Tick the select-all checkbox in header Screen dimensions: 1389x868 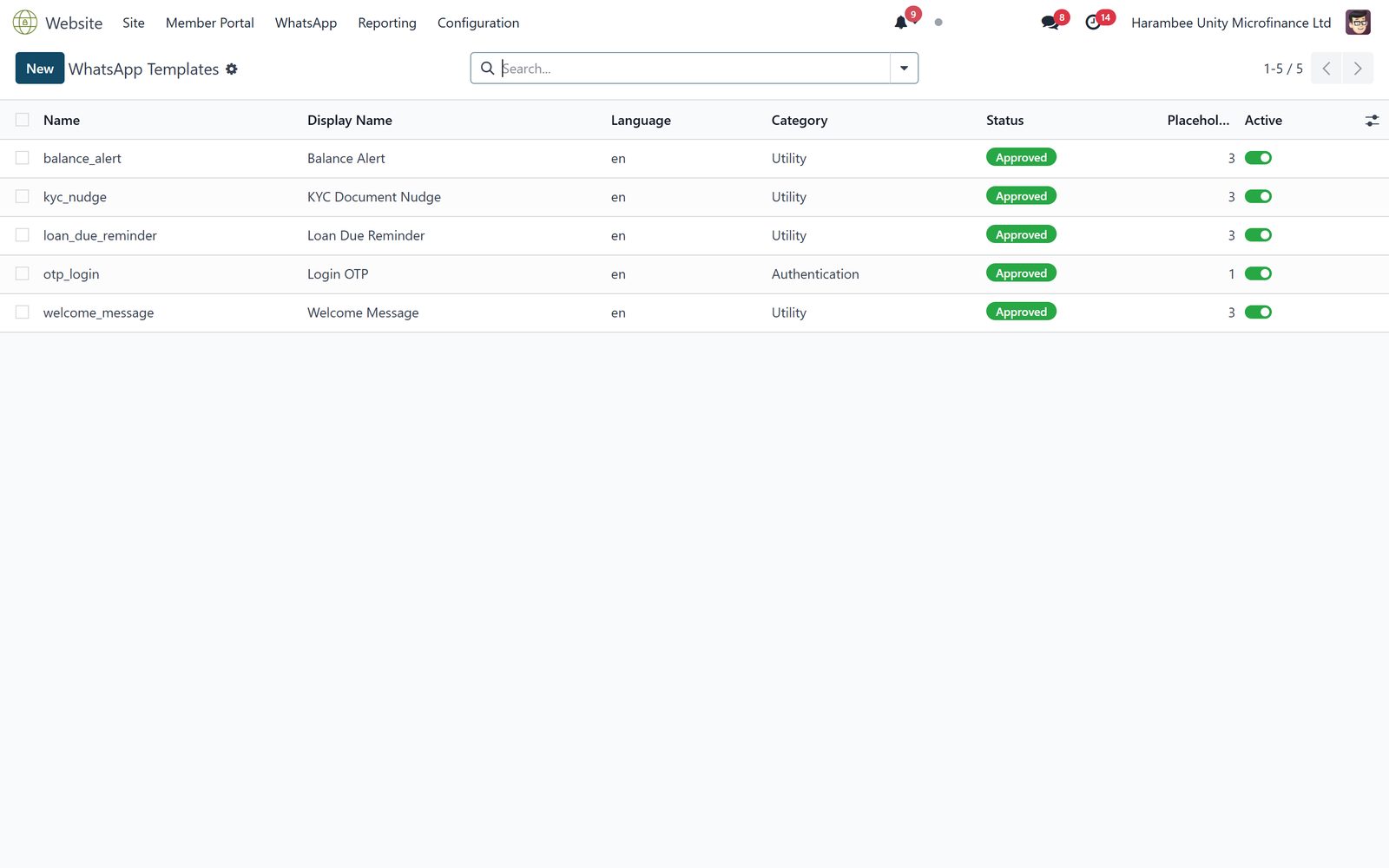point(23,120)
